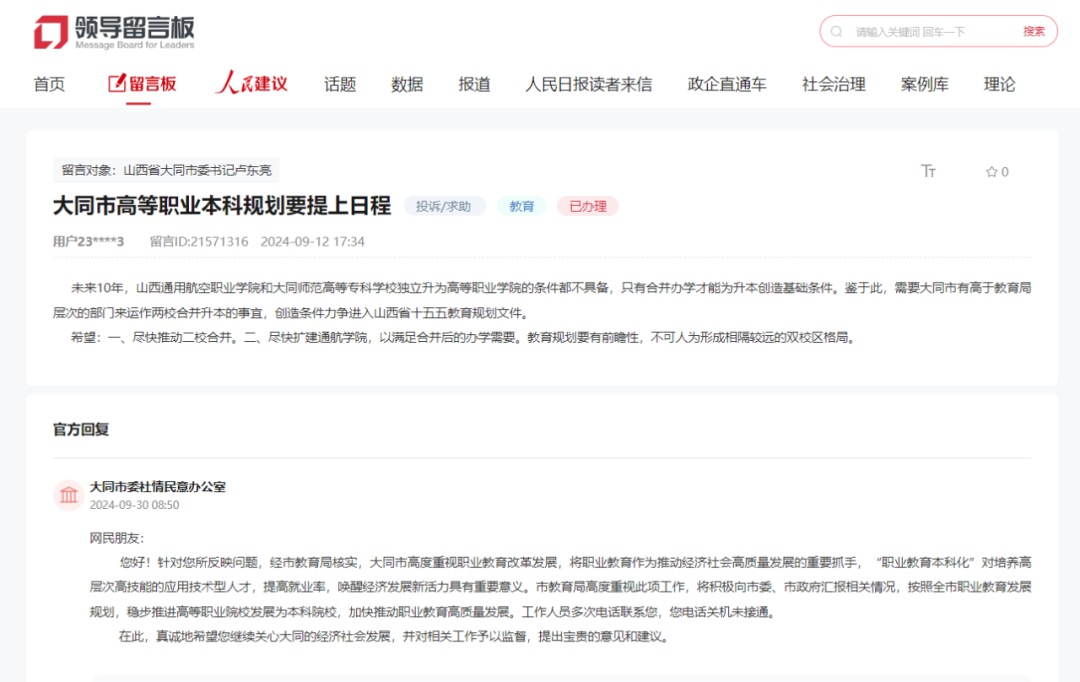This screenshot has width=1080, height=682.
Task: Click the magnifier icon in search bar
Action: pos(836,31)
